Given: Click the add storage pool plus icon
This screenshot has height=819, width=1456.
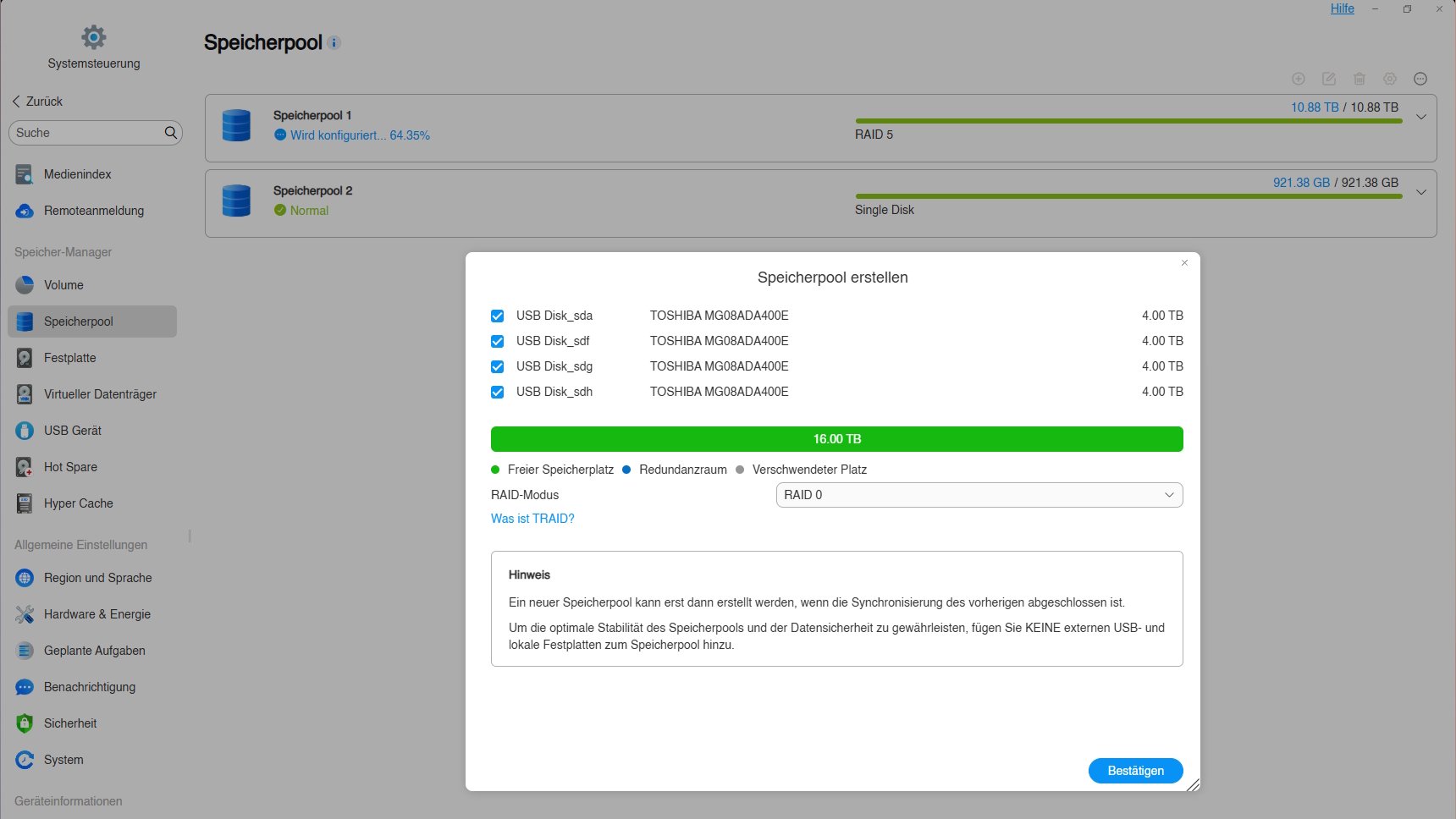Looking at the screenshot, I should click(1298, 79).
